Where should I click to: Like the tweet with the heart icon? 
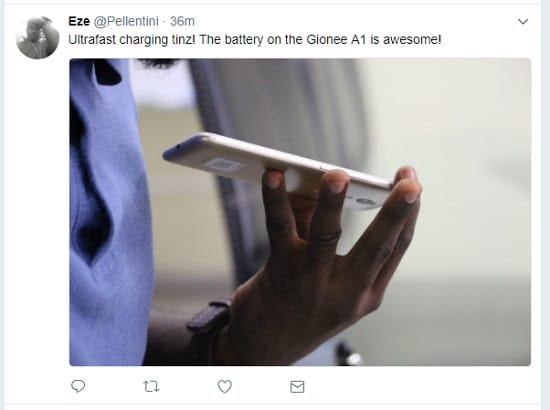point(224,387)
